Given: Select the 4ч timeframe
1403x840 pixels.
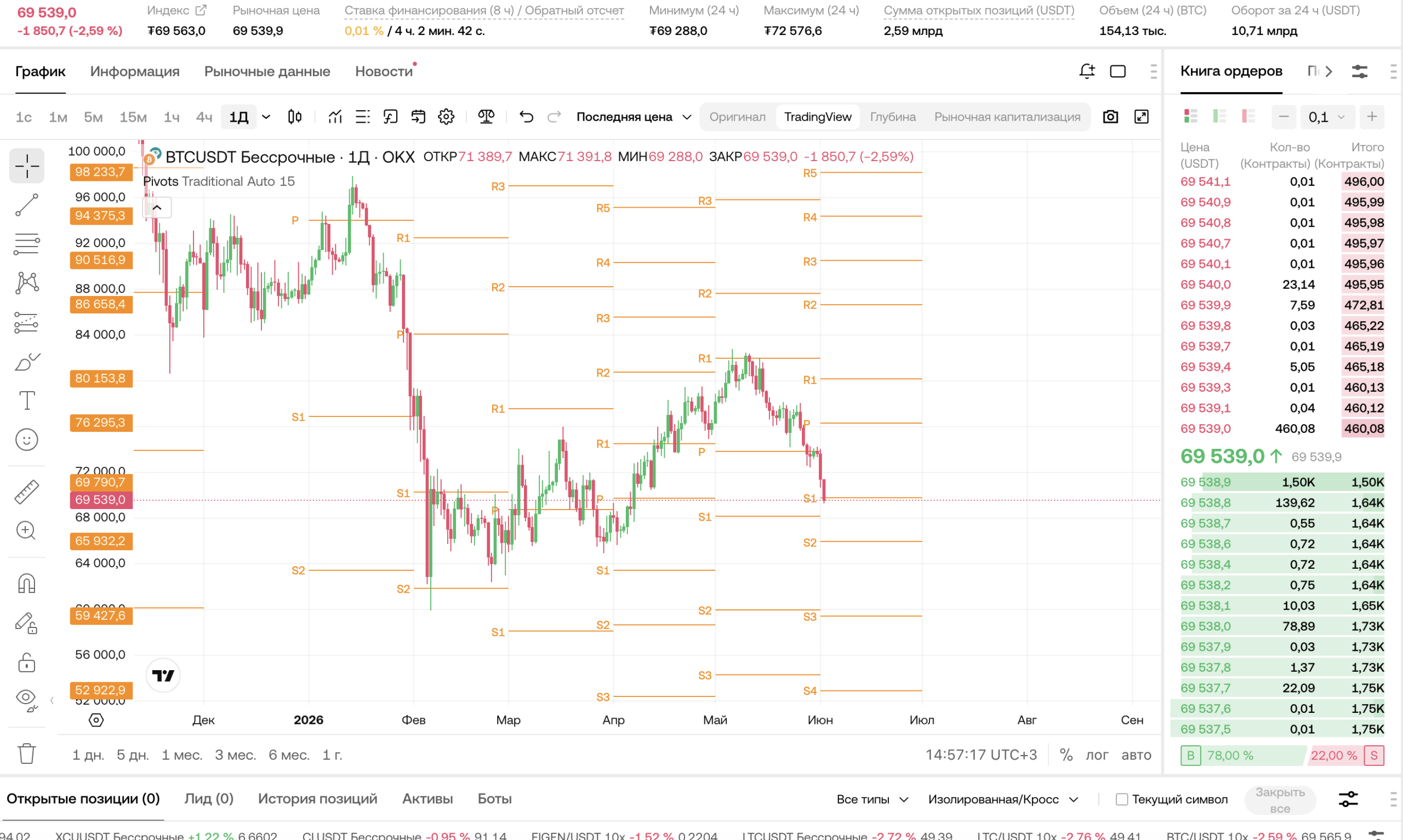Looking at the screenshot, I should click(204, 117).
